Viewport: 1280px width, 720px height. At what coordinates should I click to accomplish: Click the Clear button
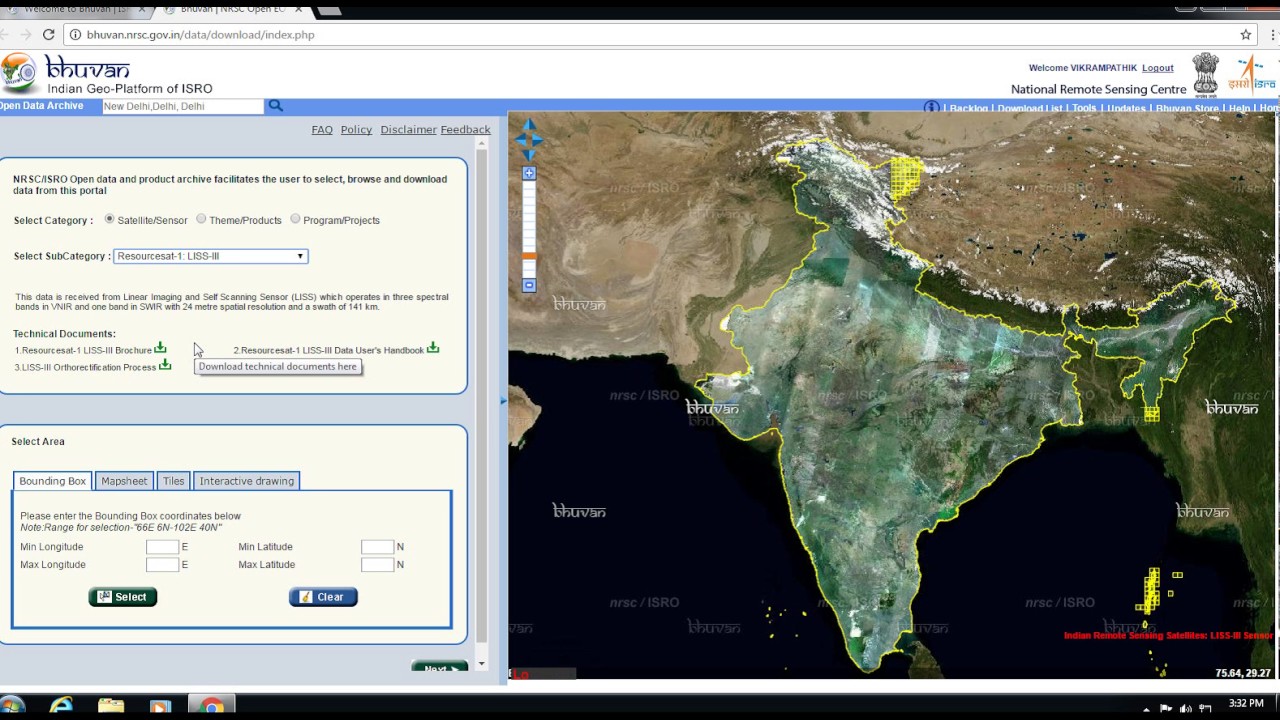(323, 597)
